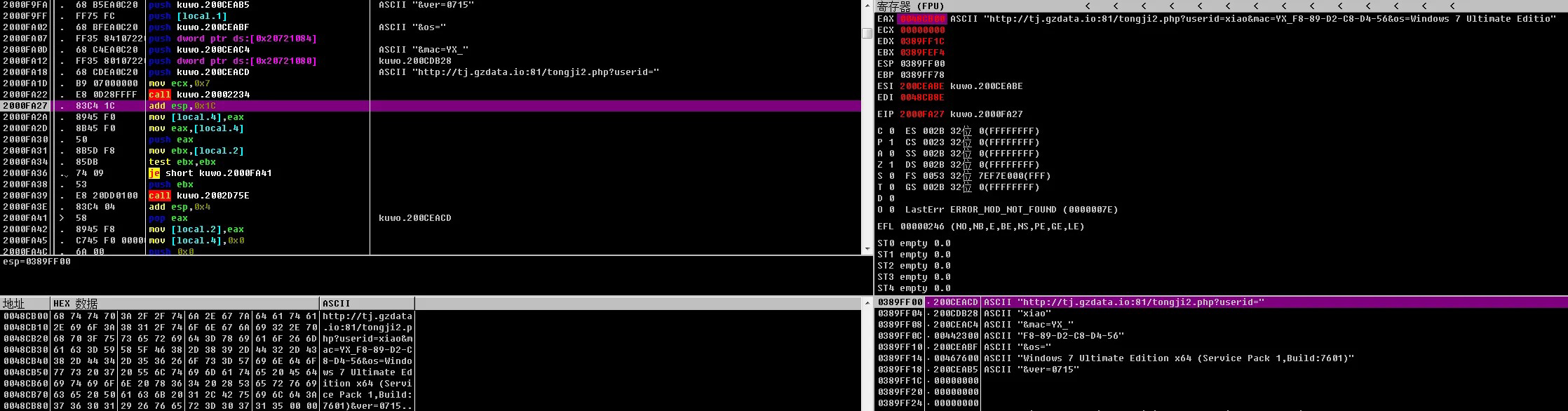Select the call kuwo.2002D75E instruction line
1568x411 pixels.
[x=199, y=196]
